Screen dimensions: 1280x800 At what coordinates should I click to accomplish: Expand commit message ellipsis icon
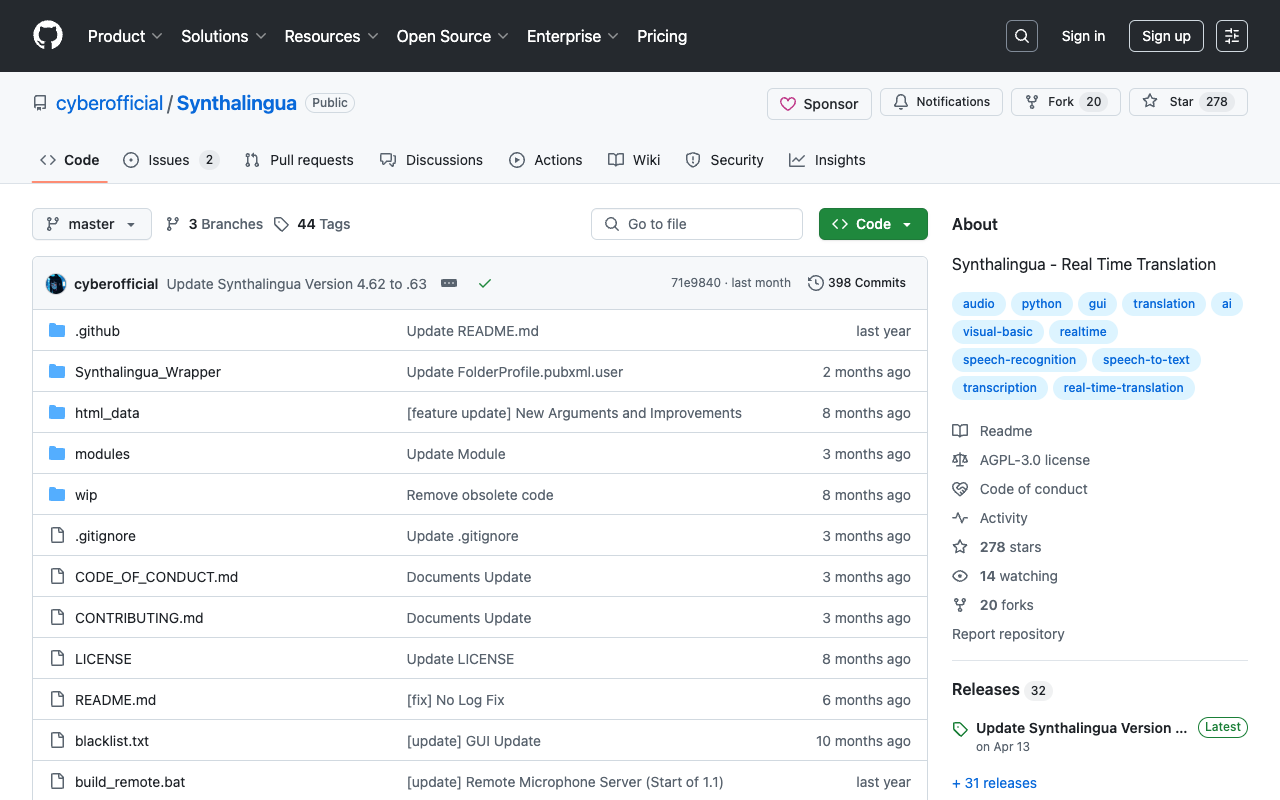click(x=449, y=283)
